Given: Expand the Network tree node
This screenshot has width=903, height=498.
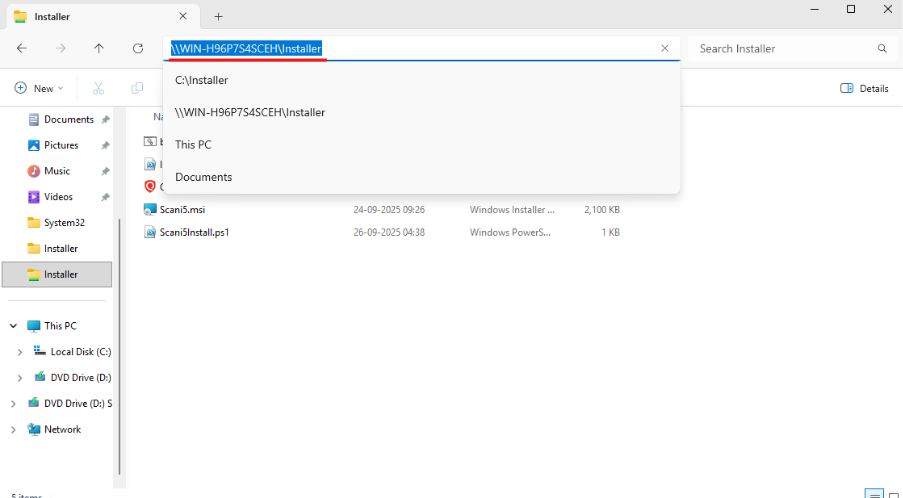Looking at the screenshot, I should tap(13, 430).
